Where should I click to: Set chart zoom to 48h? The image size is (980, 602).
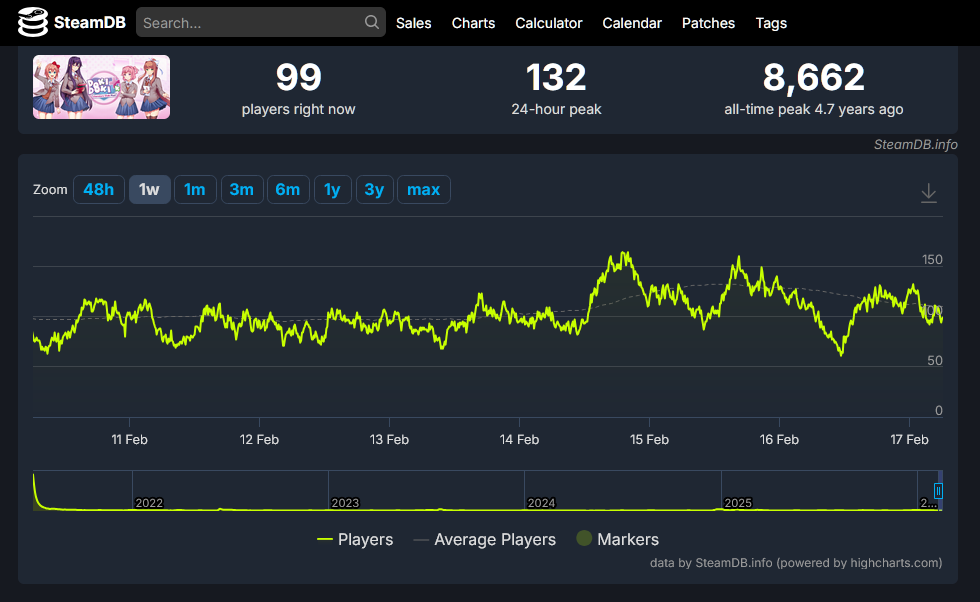pyautogui.click(x=99, y=189)
